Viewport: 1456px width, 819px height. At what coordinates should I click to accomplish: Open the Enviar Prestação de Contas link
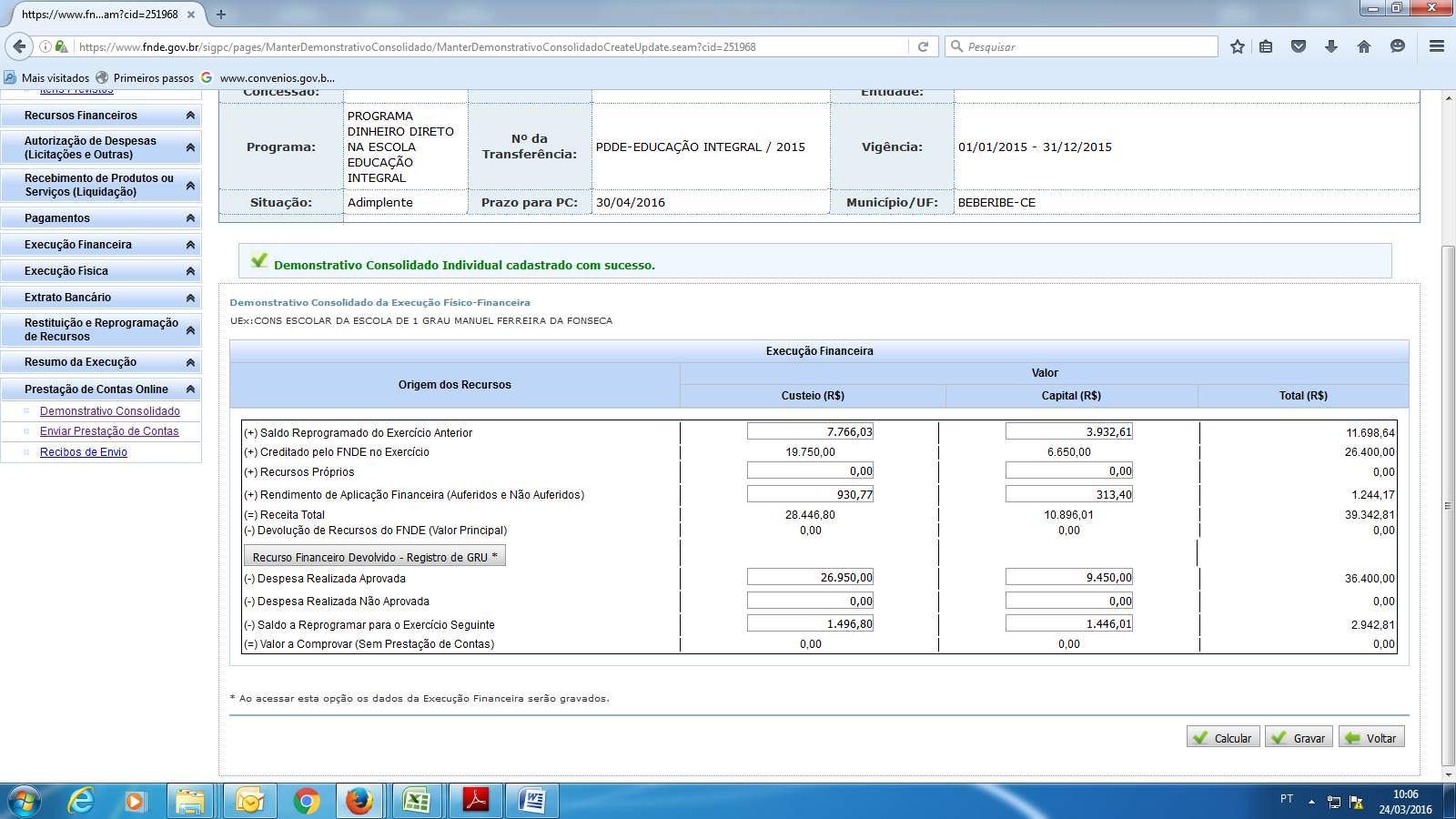[x=109, y=431]
